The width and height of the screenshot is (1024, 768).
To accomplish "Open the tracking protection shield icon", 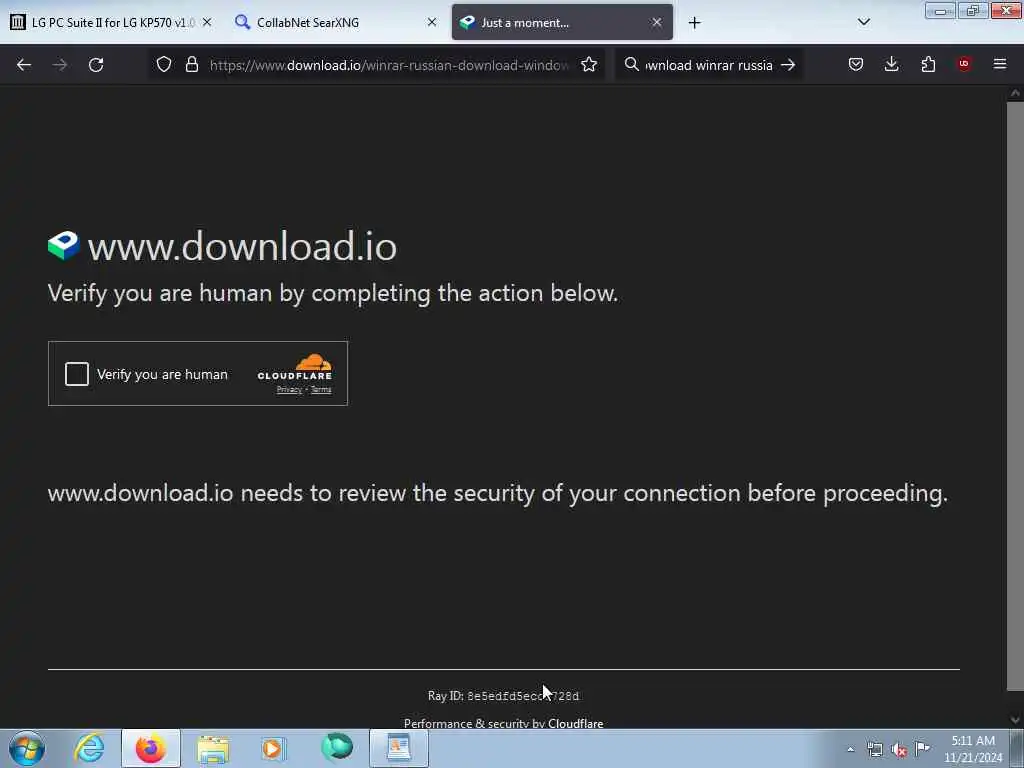I will coord(164,64).
